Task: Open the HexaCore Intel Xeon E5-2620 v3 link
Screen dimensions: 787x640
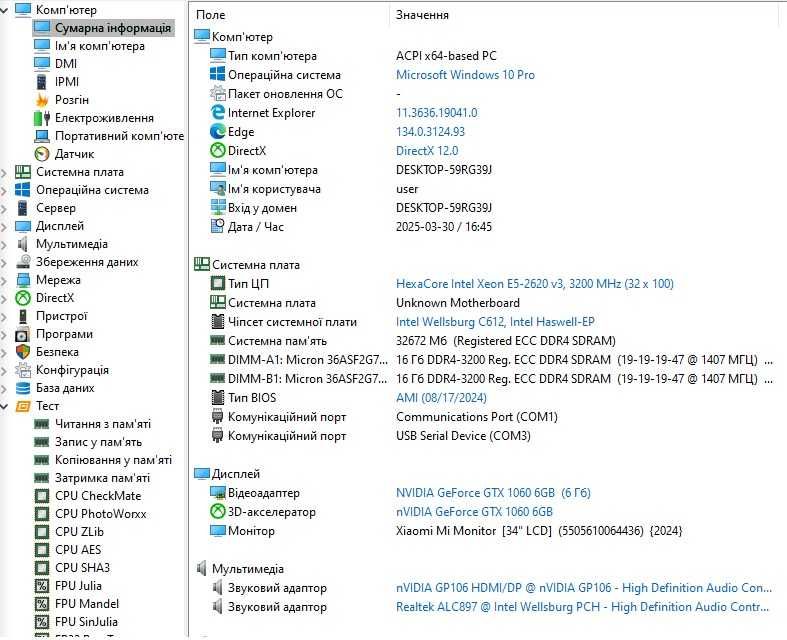Action: click(535, 284)
